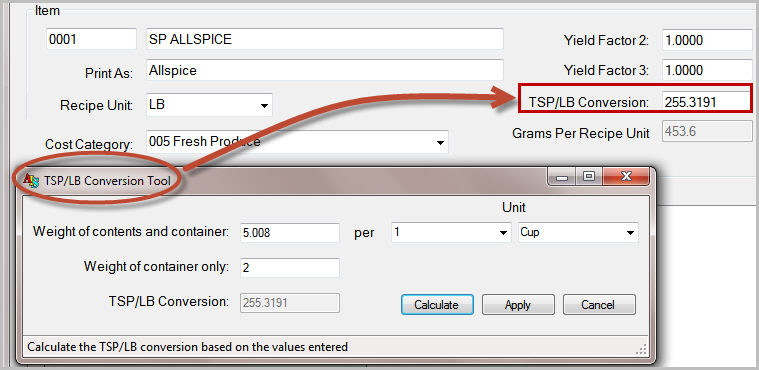The width and height of the screenshot is (759, 370).
Task: Click the TSP/LB Conversion Tool app icon
Action: point(31,181)
